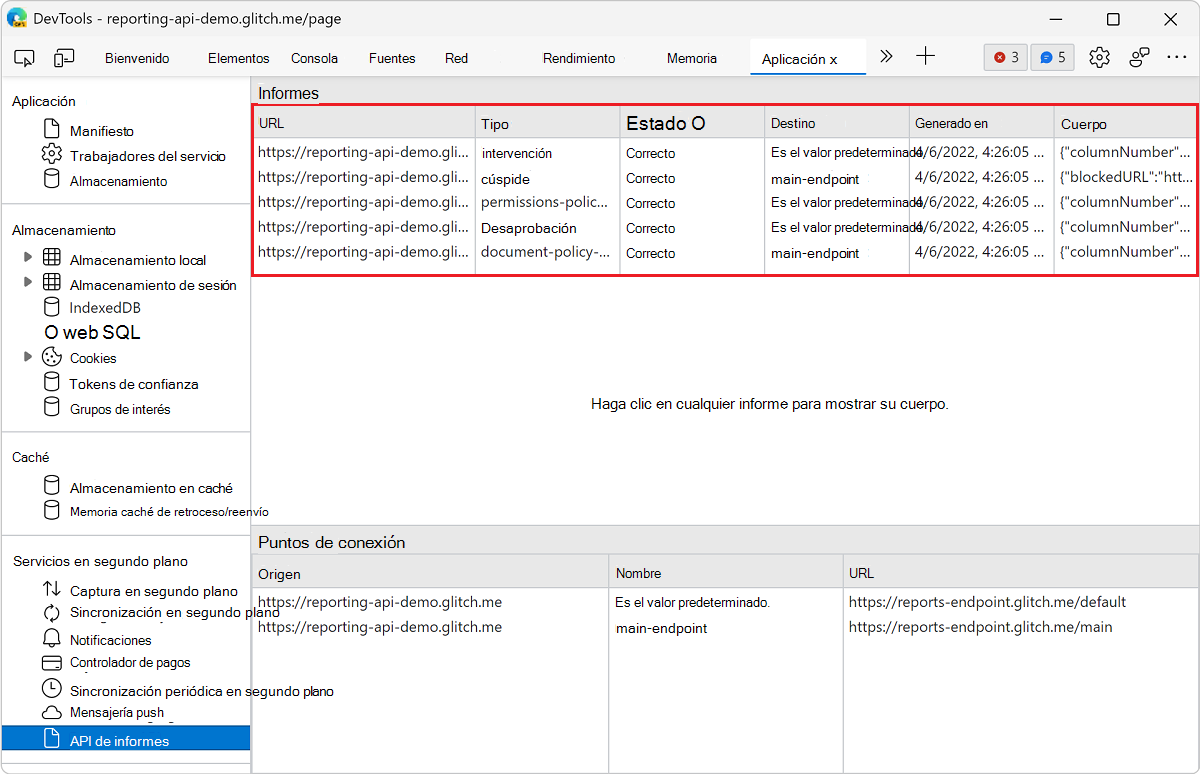Toggle the device emulation toolbar
The height and width of the screenshot is (774, 1200).
tap(64, 57)
